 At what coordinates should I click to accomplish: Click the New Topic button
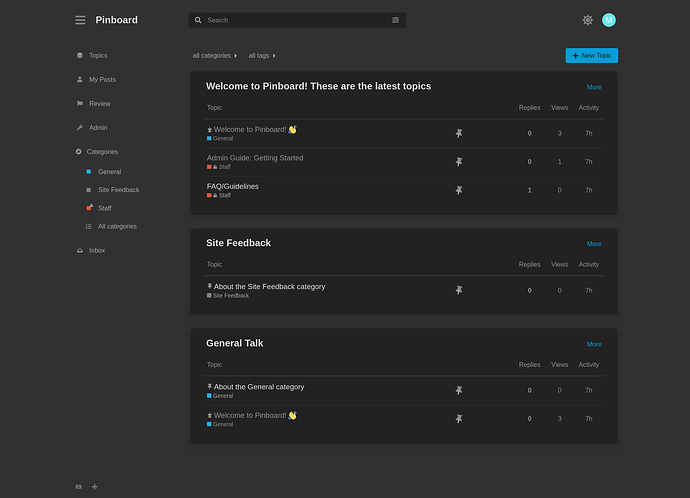tap(591, 56)
